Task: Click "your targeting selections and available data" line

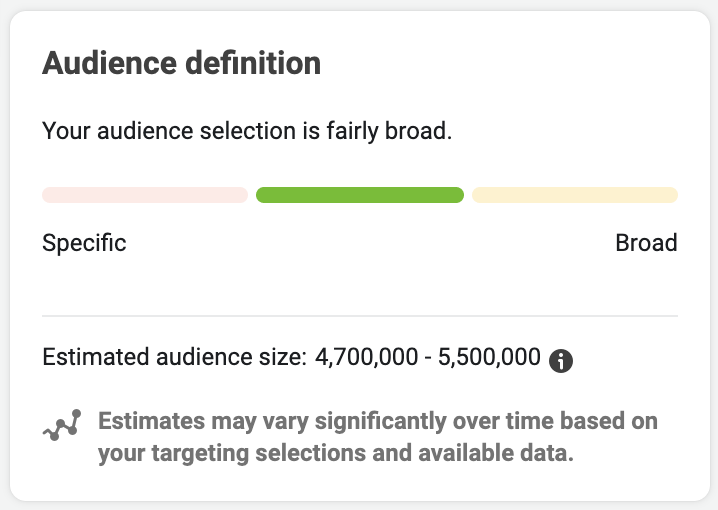Action: [x=336, y=453]
